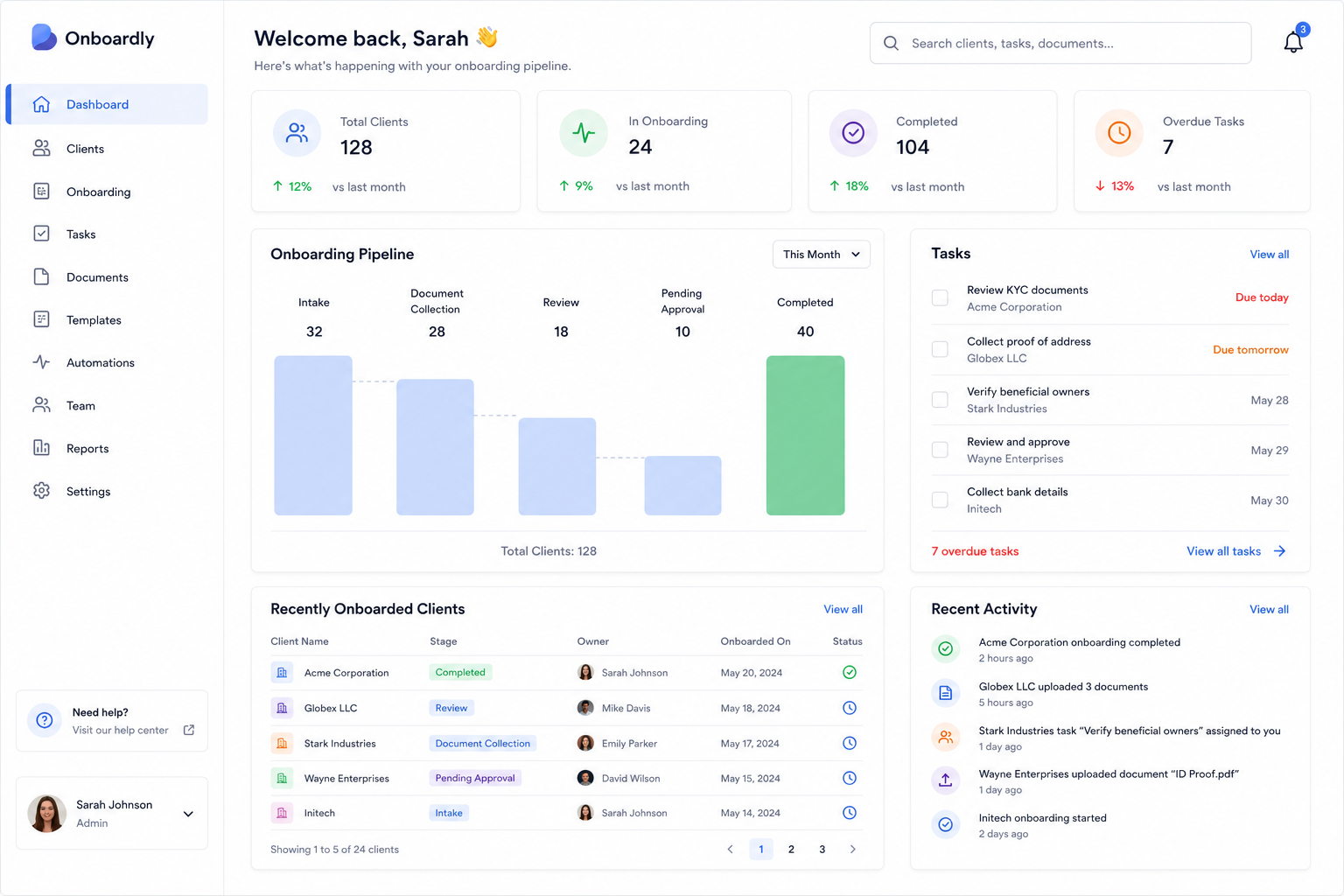Click the help center question mark icon
The width and height of the screenshot is (1344, 896).
point(45,721)
